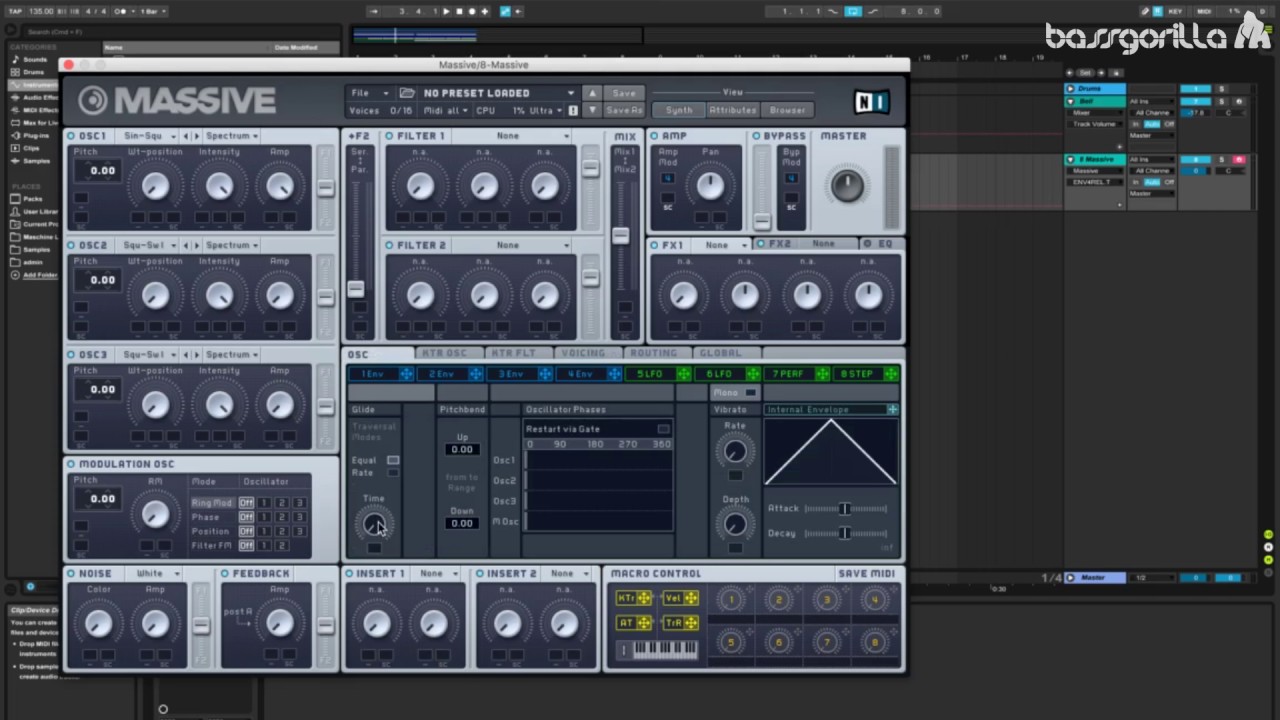This screenshot has height=720, width=1280.
Task: Toggle OSC3 on/off power button
Action: click(71, 355)
